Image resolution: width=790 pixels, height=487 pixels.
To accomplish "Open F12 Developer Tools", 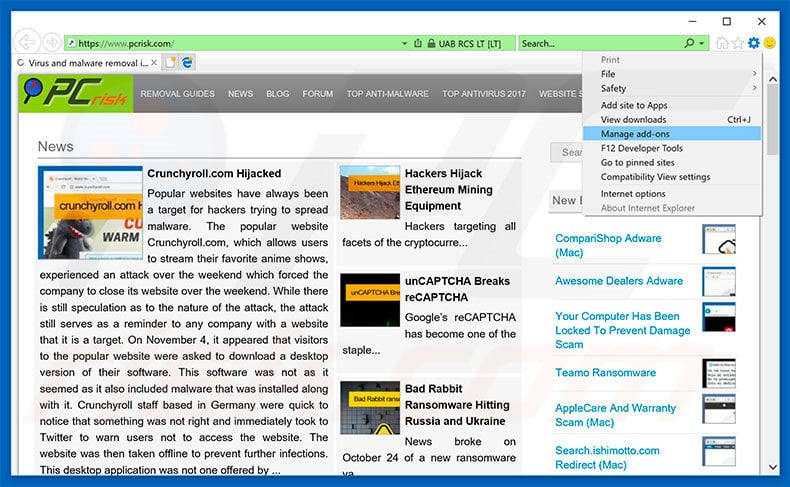I will pyautogui.click(x=672, y=148).
